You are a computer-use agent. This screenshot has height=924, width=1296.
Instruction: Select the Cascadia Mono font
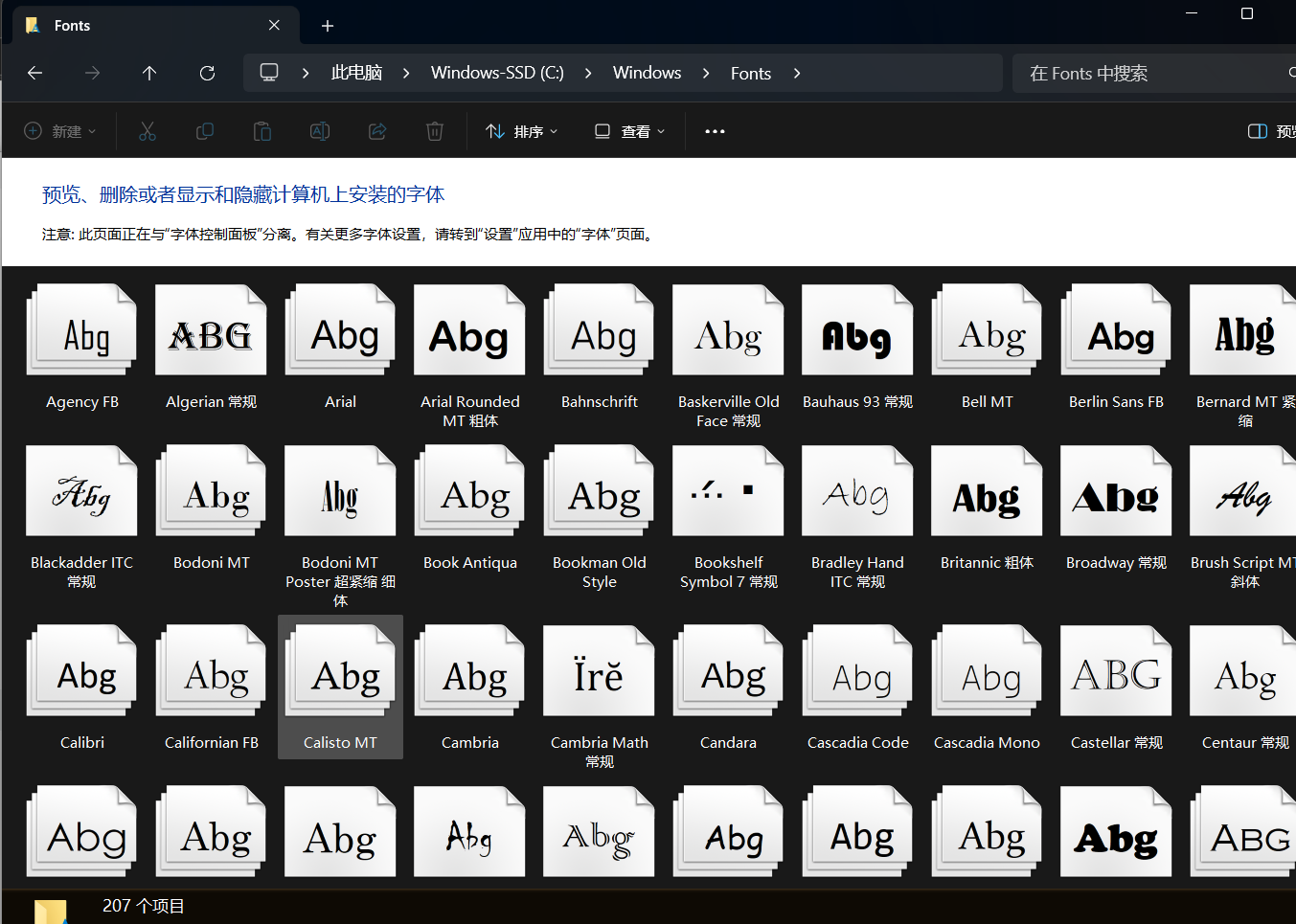(987, 687)
